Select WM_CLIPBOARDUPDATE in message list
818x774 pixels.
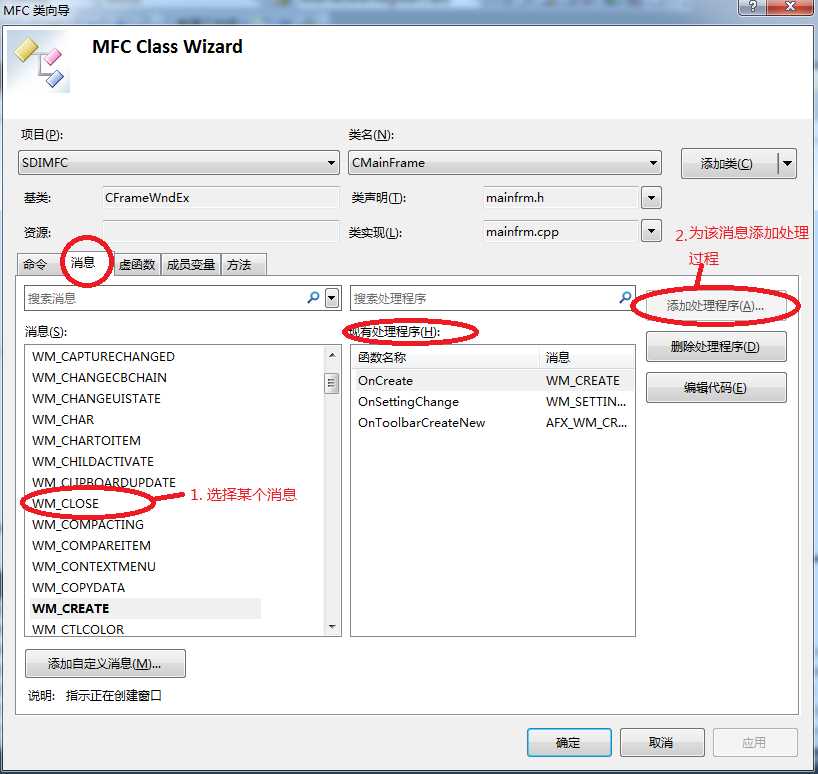click(x=104, y=482)
